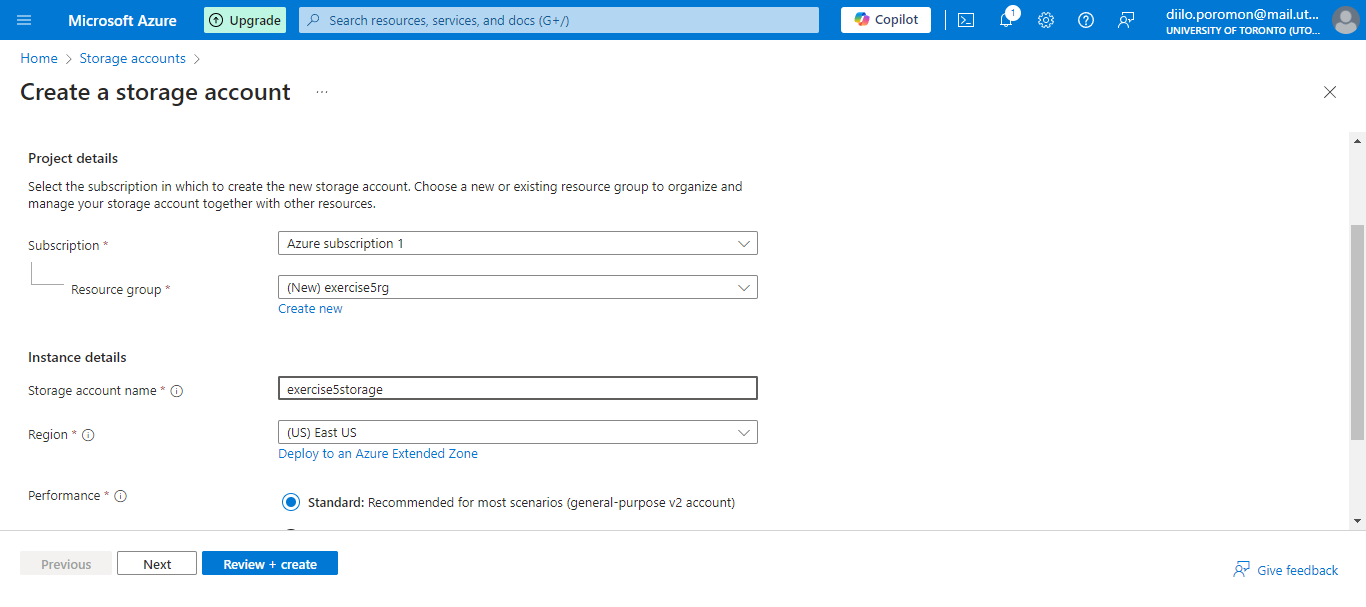Click the info icon next to Region
The height and width of the screenshot is (607, 1366).
tap(88, 435)
